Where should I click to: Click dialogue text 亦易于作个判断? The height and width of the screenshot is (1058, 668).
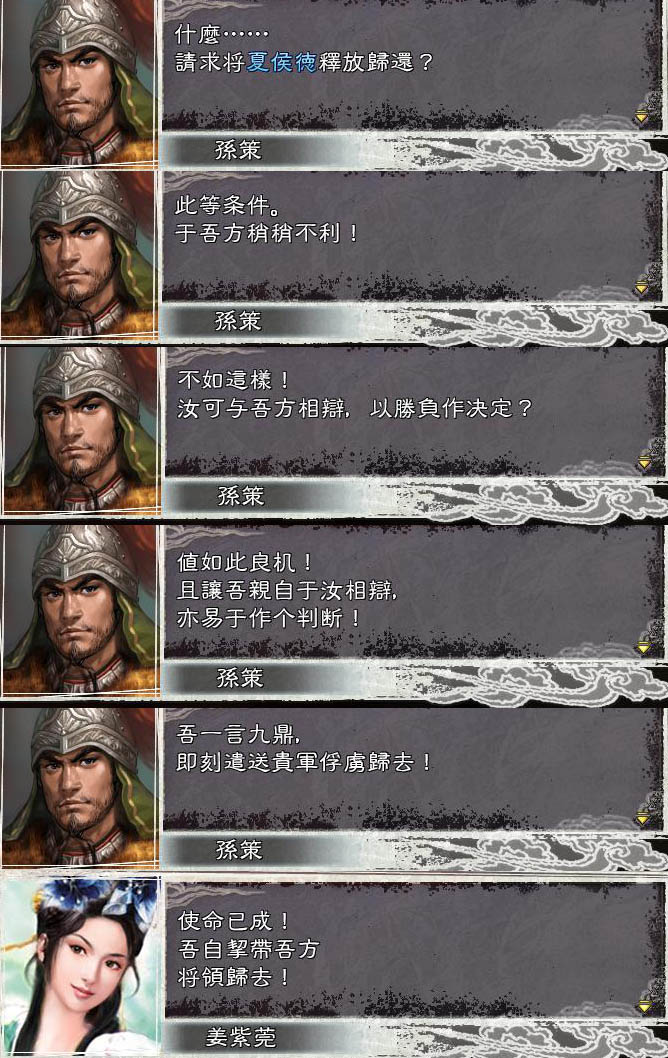269,618
